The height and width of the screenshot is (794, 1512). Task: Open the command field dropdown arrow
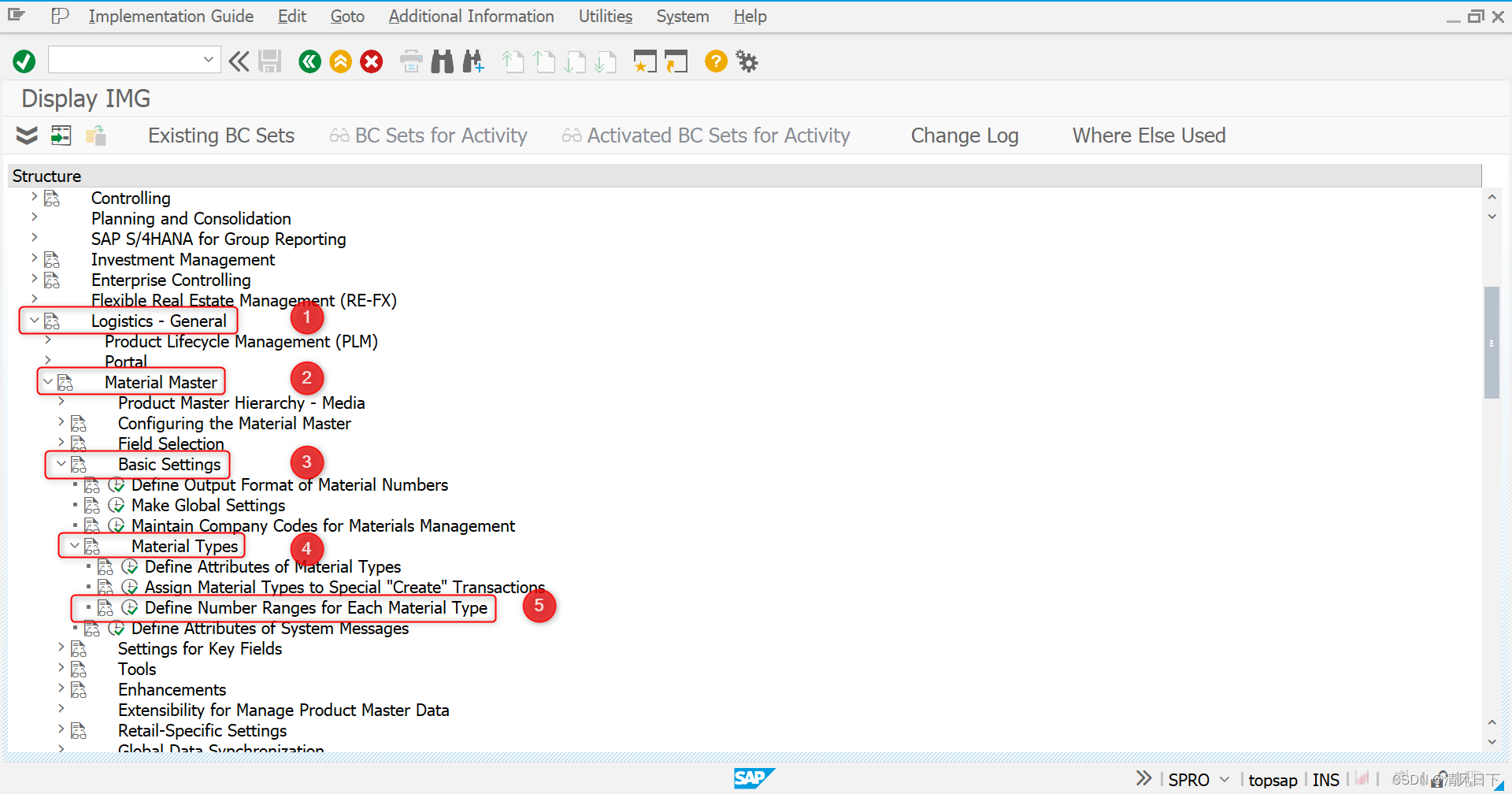pos(209,59)
